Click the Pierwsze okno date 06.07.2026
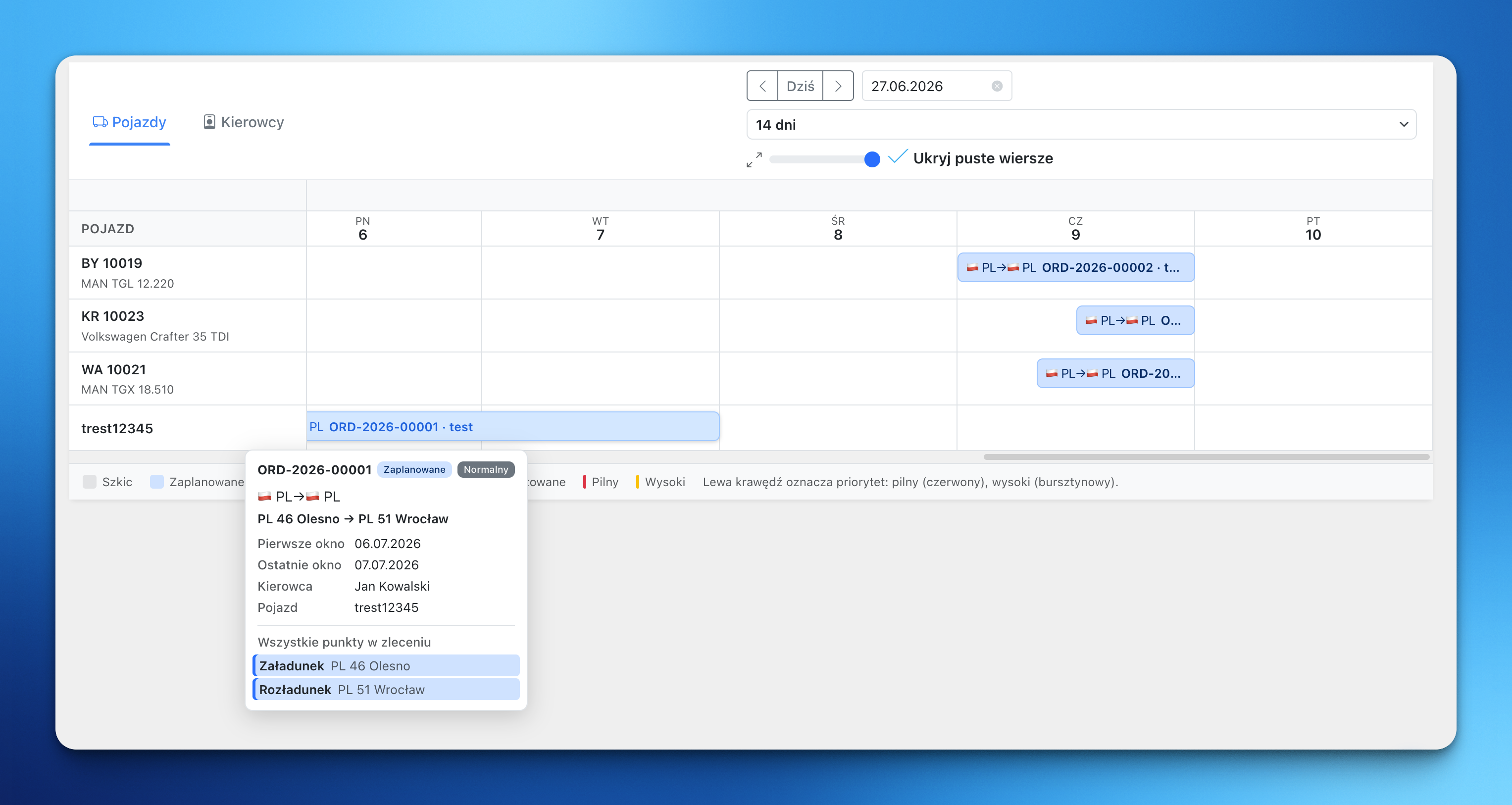This screenshot has height=805, width=1512. 387,543
